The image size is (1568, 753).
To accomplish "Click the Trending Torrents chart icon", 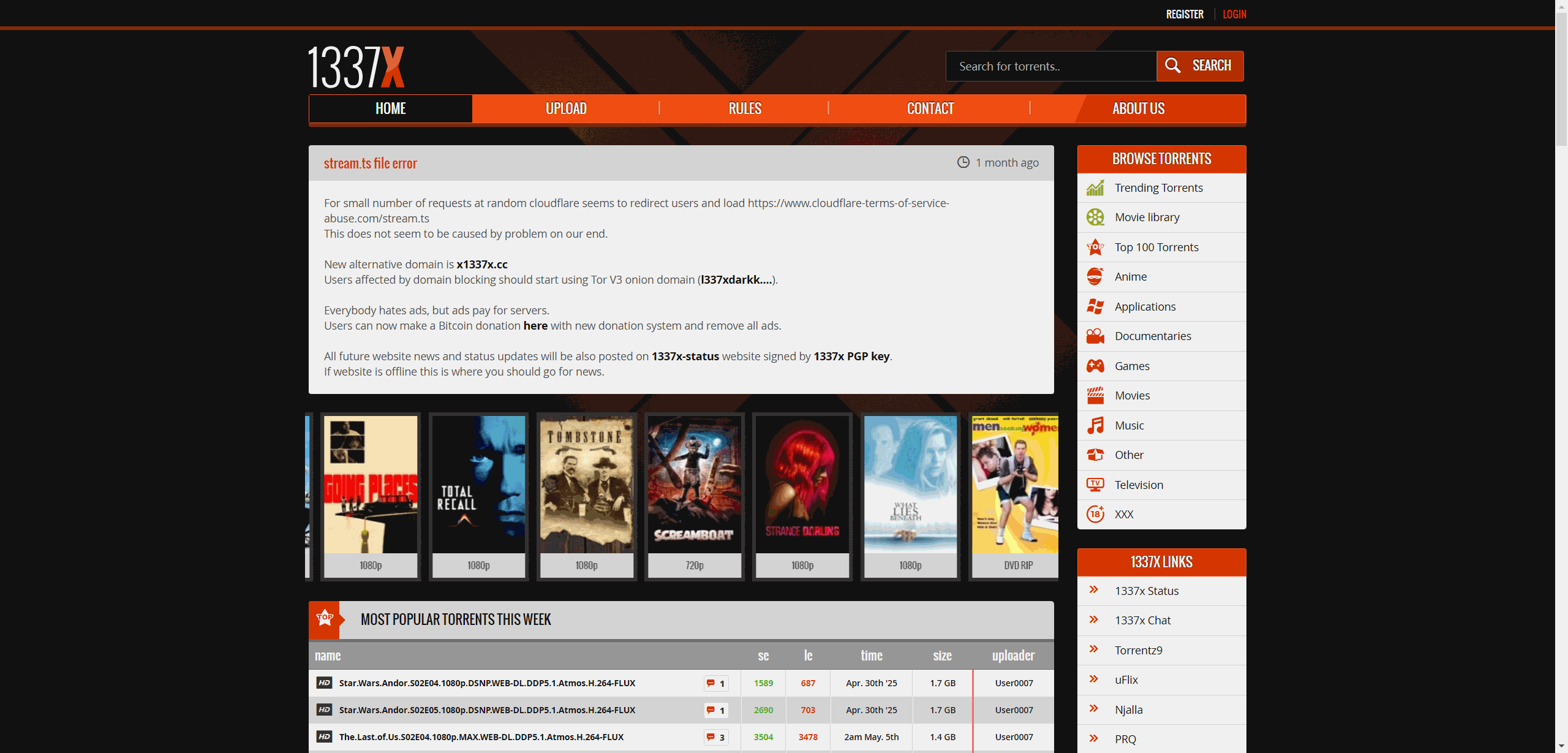I will click(1095, 188).
